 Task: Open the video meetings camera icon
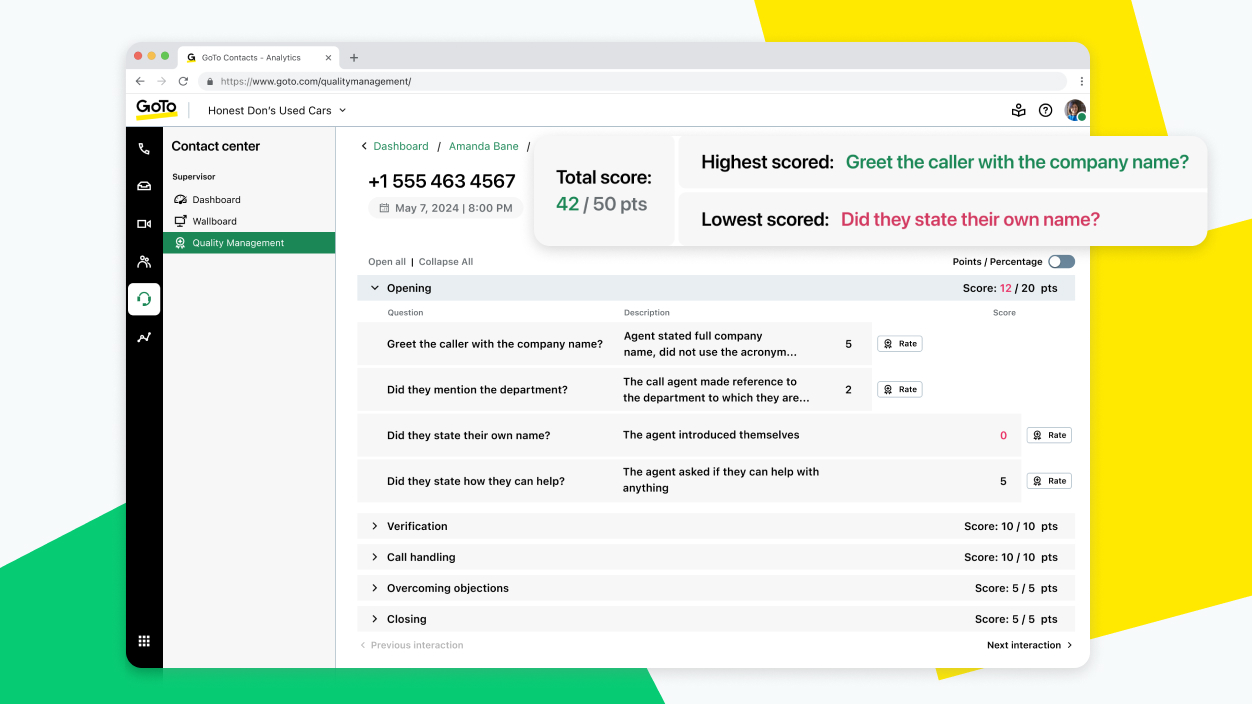pos(144,224)
